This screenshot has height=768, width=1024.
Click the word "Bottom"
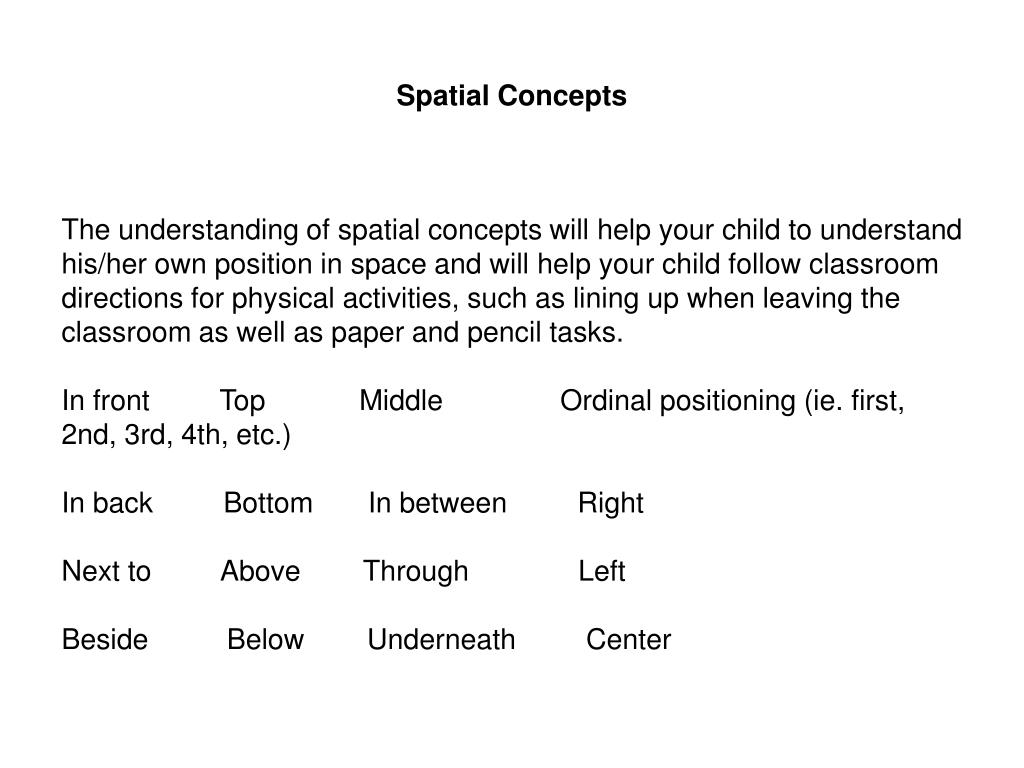(268, 503)
